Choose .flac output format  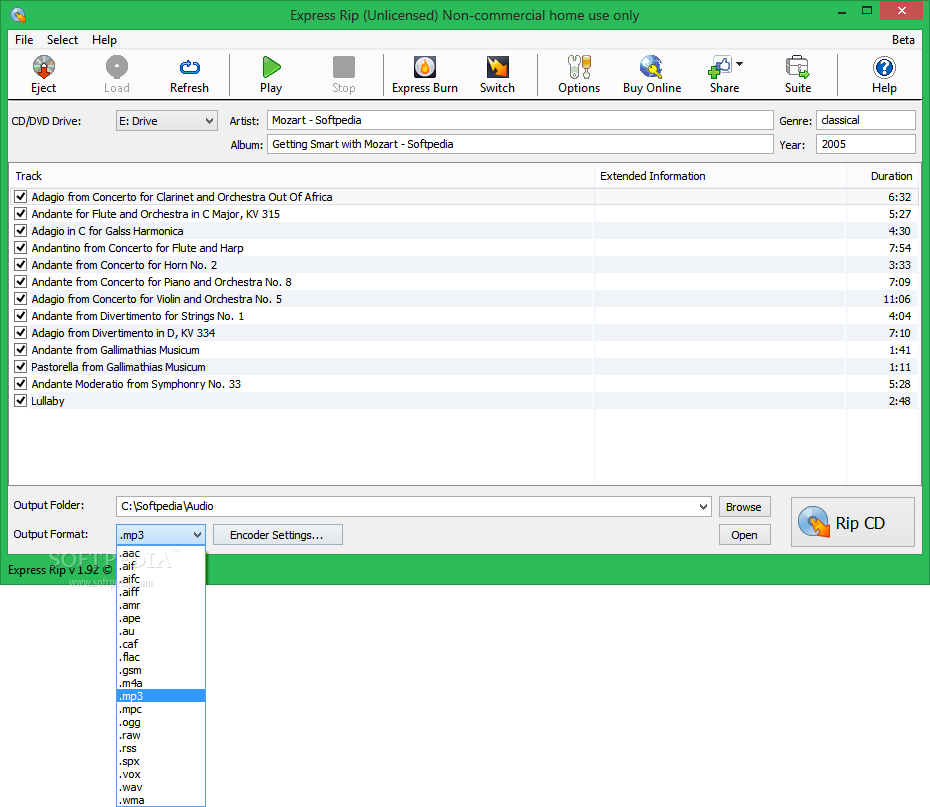[161, 657]
